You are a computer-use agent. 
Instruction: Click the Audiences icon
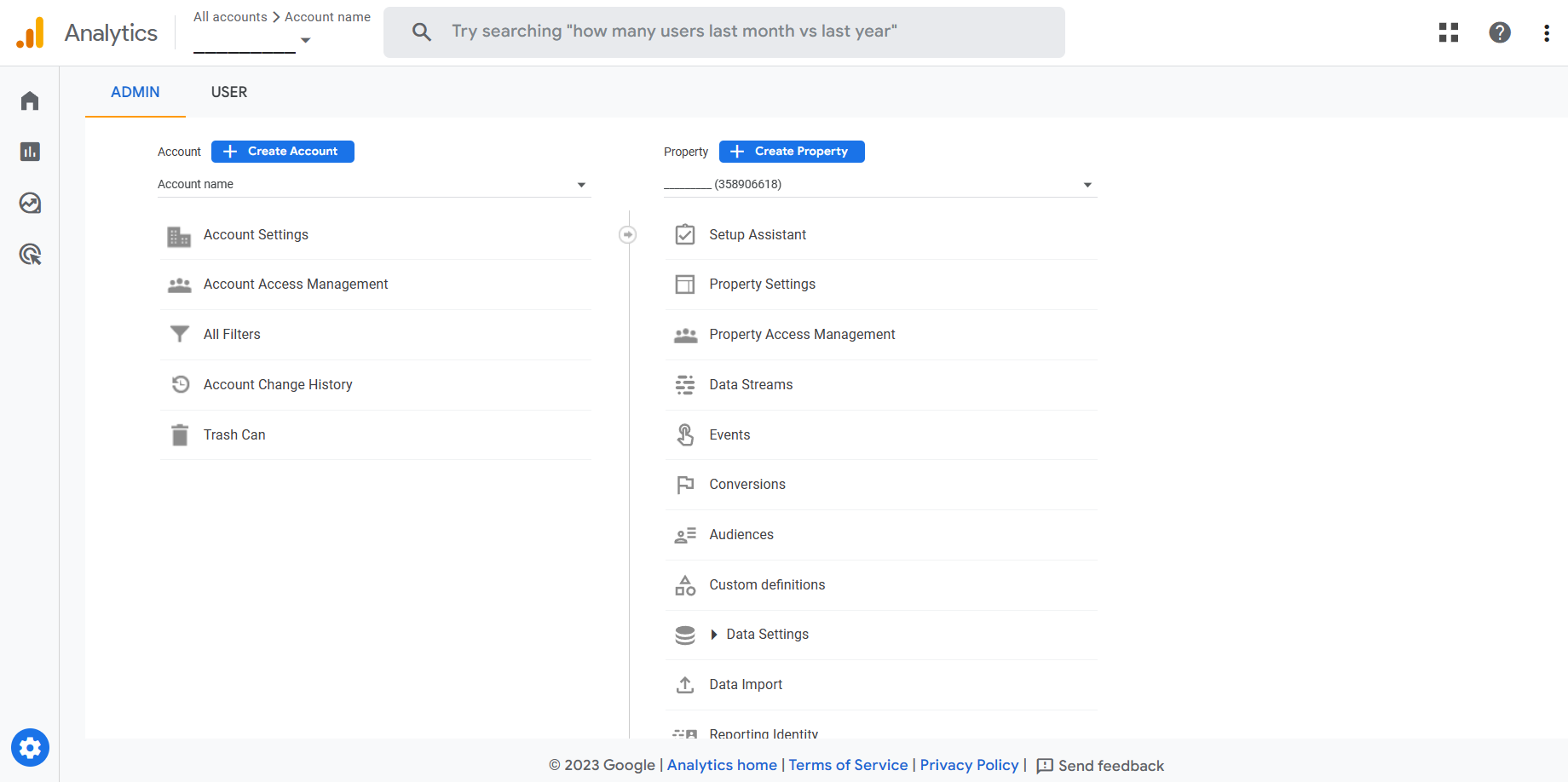click(x=685, y=535)
